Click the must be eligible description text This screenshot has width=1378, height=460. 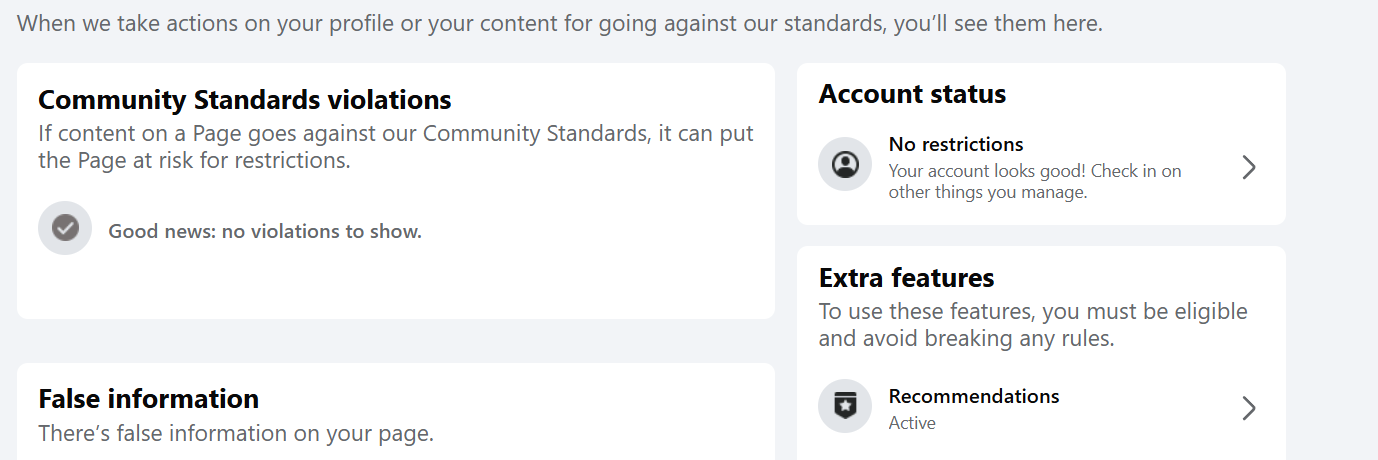1033,325
